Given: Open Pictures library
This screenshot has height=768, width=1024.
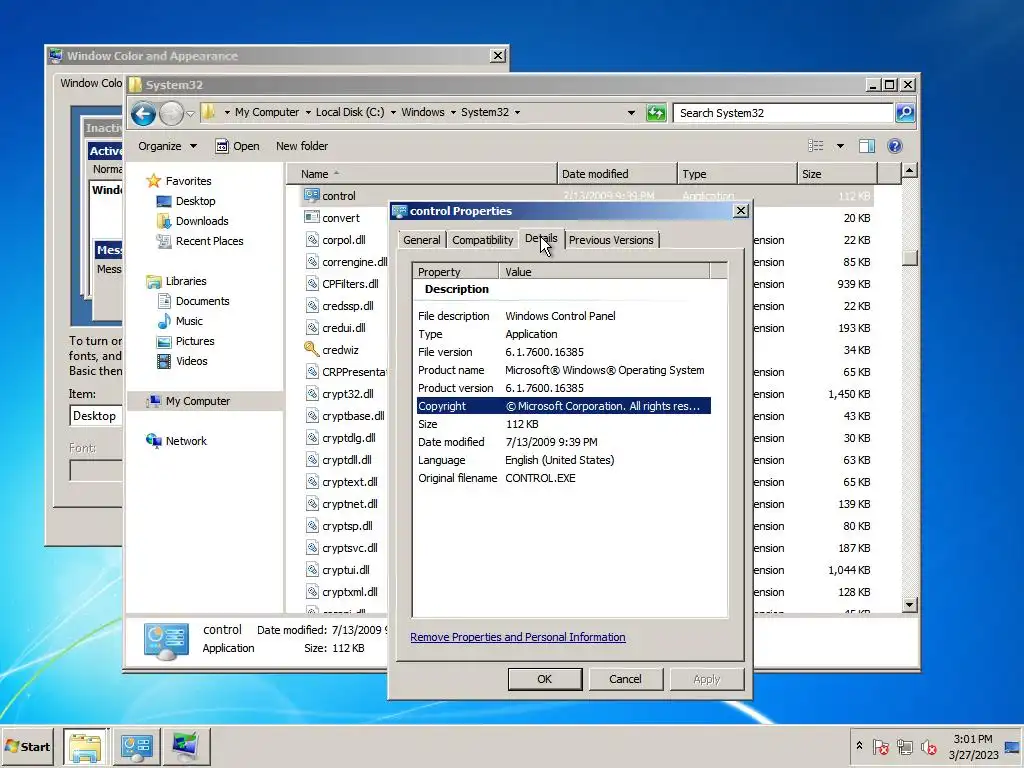Looking at the screenshot, I should (195, 341).
